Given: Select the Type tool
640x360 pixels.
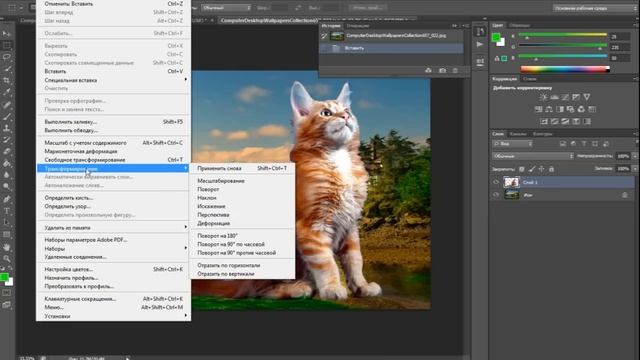Looking at the screenshot, I should click(x=7, y=211).
